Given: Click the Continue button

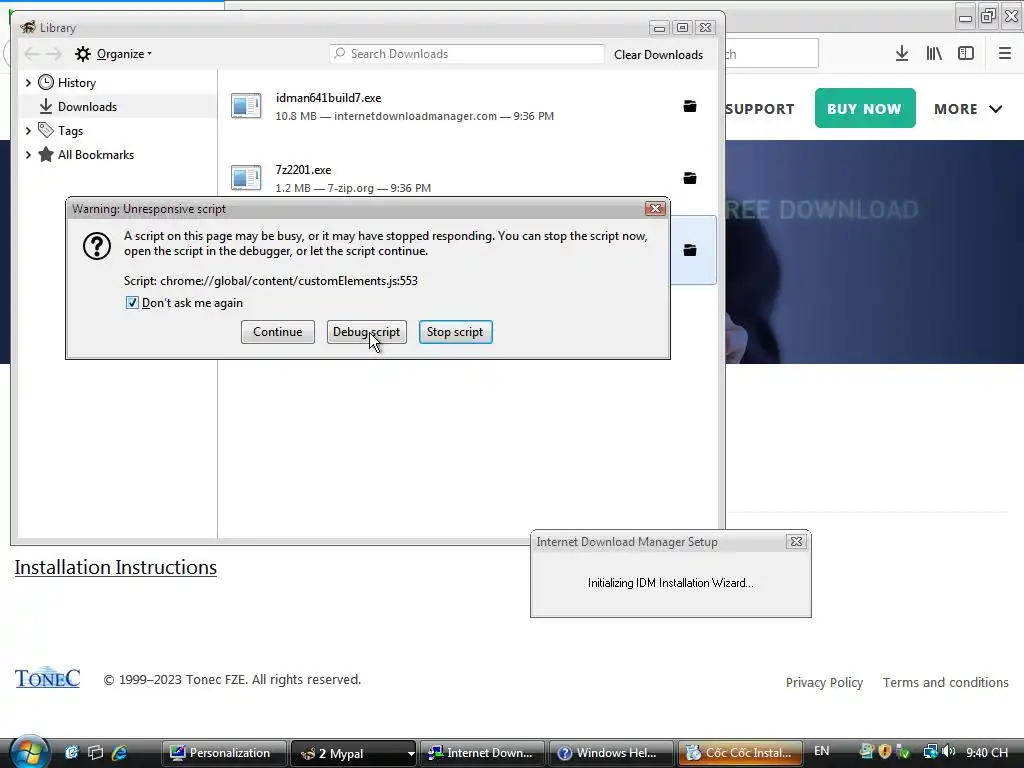Looking at the screenshot, I should click(x=278, y=332).
